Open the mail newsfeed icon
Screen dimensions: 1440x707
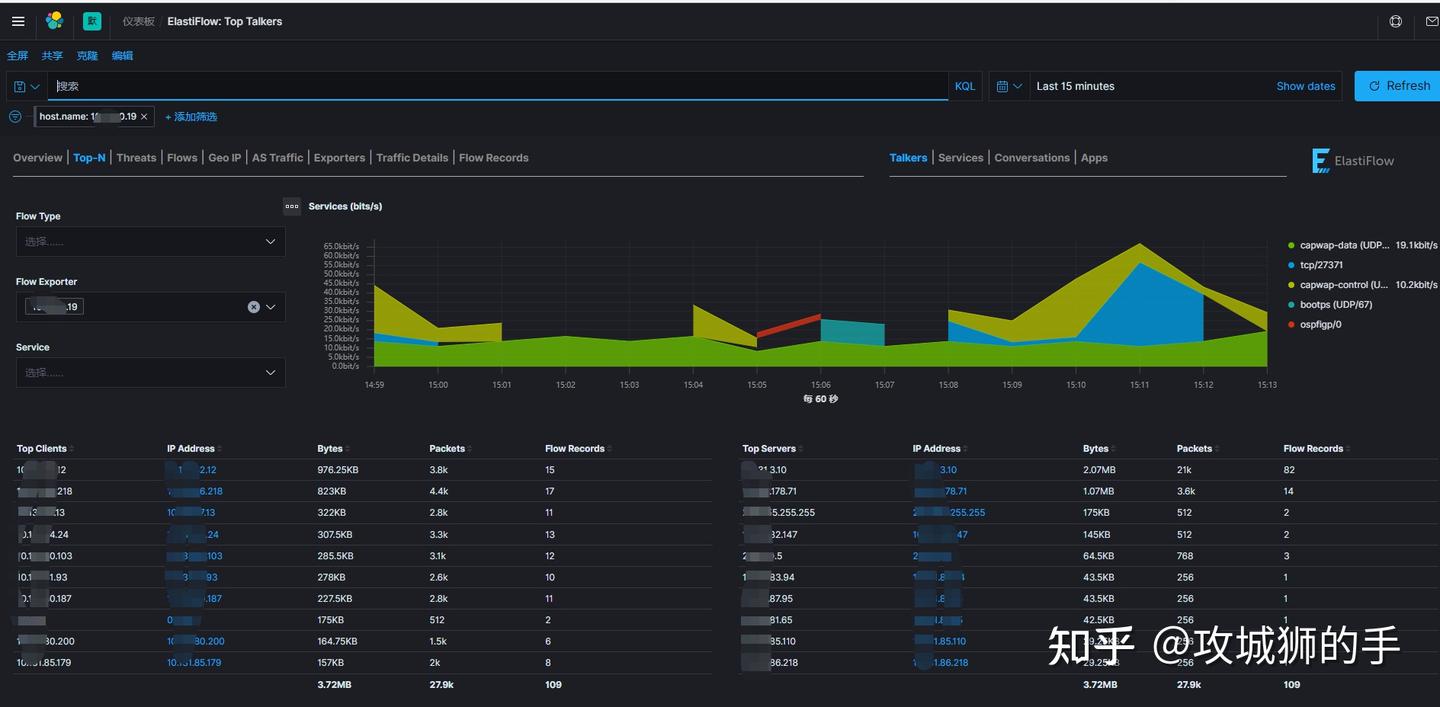1432,21
